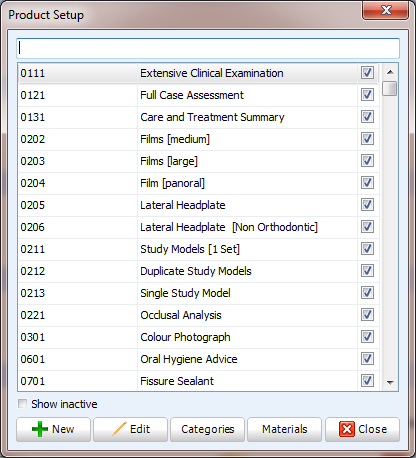Close the Product Setup window from the title bar
The image size is (416, 458).
pyautogui.click(x=386, y=10)
